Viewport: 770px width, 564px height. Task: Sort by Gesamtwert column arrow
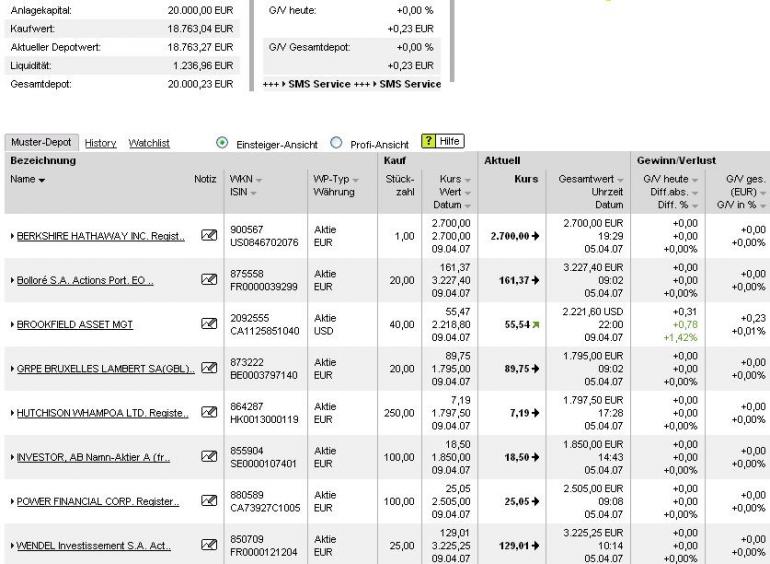click(620, 180)
